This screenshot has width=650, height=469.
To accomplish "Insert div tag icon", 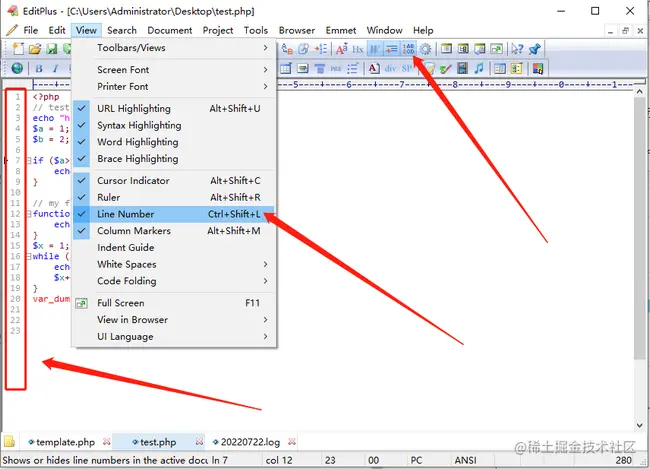I will click(x=390, y=68).
